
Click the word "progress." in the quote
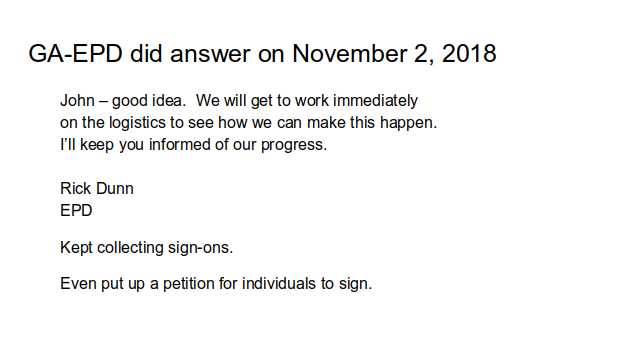[x=294, y=145]
